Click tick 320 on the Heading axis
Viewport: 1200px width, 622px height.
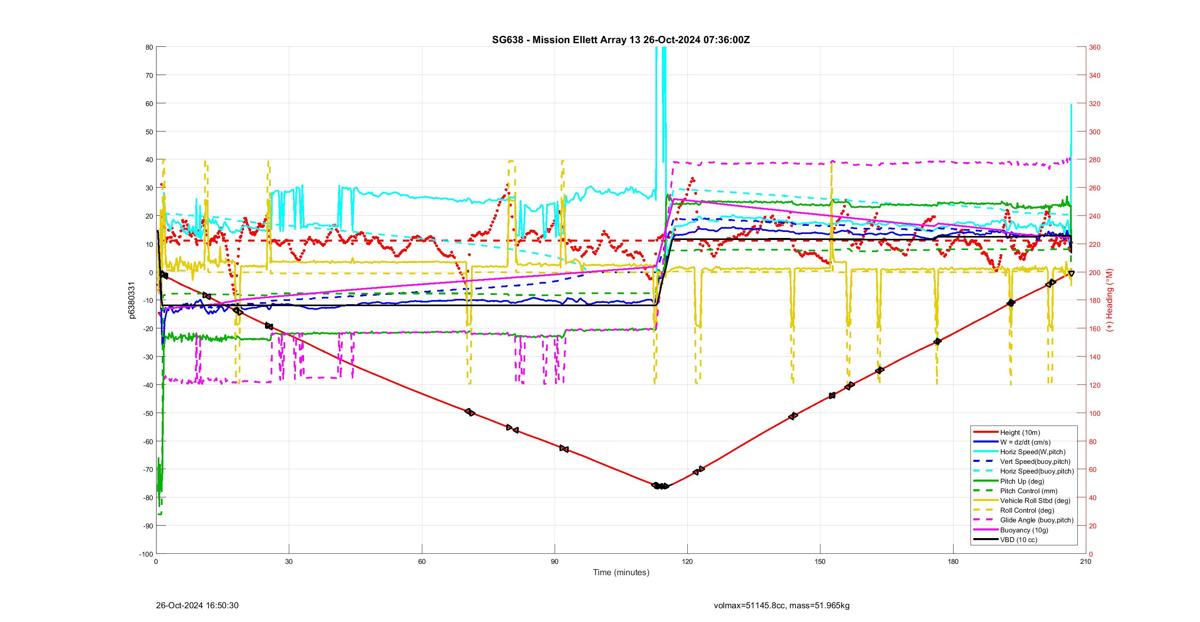(1094, 104)
